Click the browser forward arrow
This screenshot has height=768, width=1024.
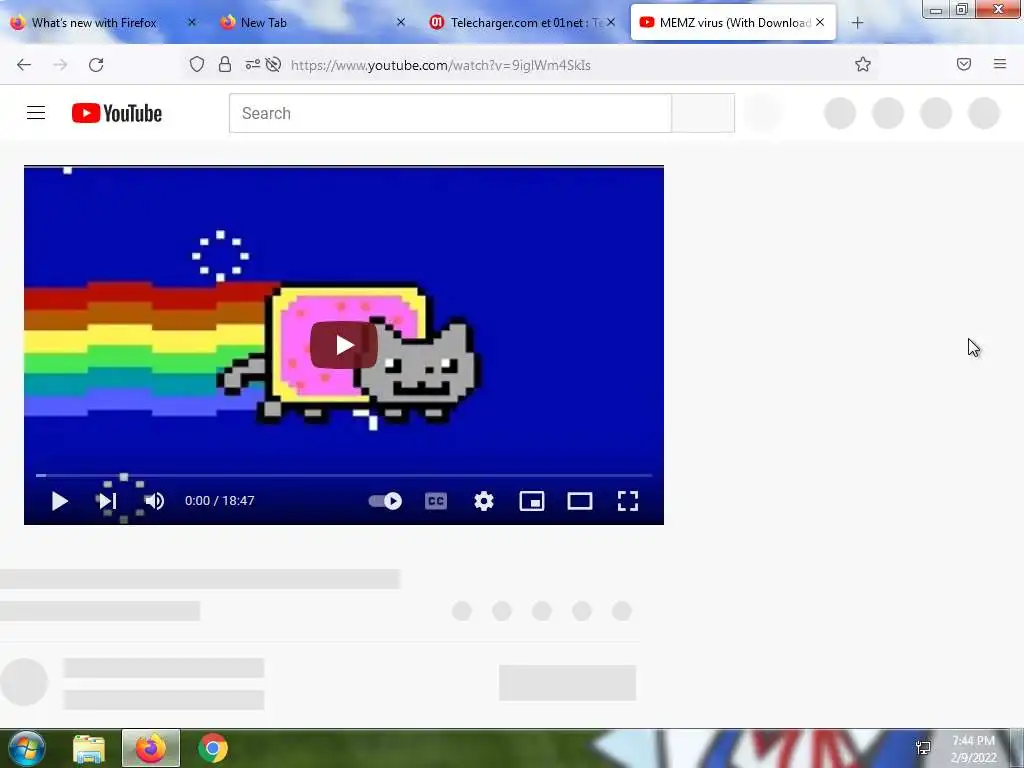coord(60,65)
